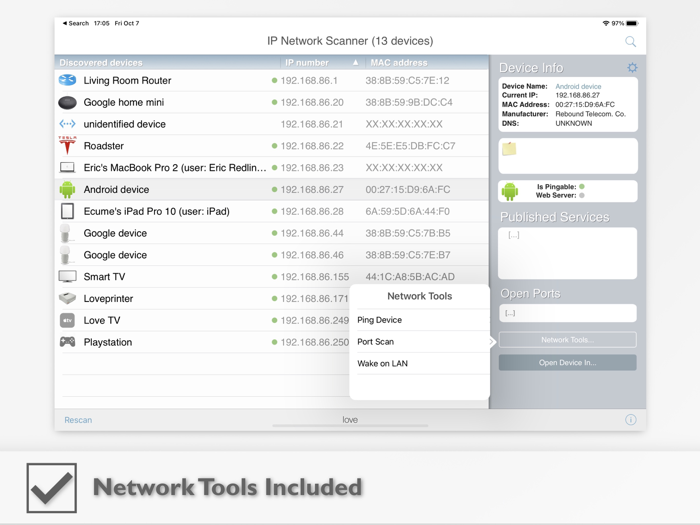The width and height of the screenshot is (700, 525).
Task: Click the Android robot icon in device list
Action: click(67, 189)
